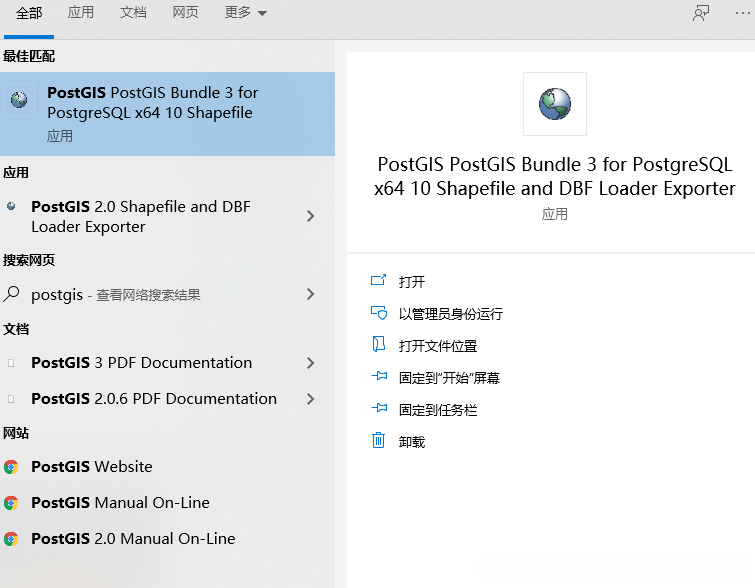Open the three-dot options menu

[741, 13]
